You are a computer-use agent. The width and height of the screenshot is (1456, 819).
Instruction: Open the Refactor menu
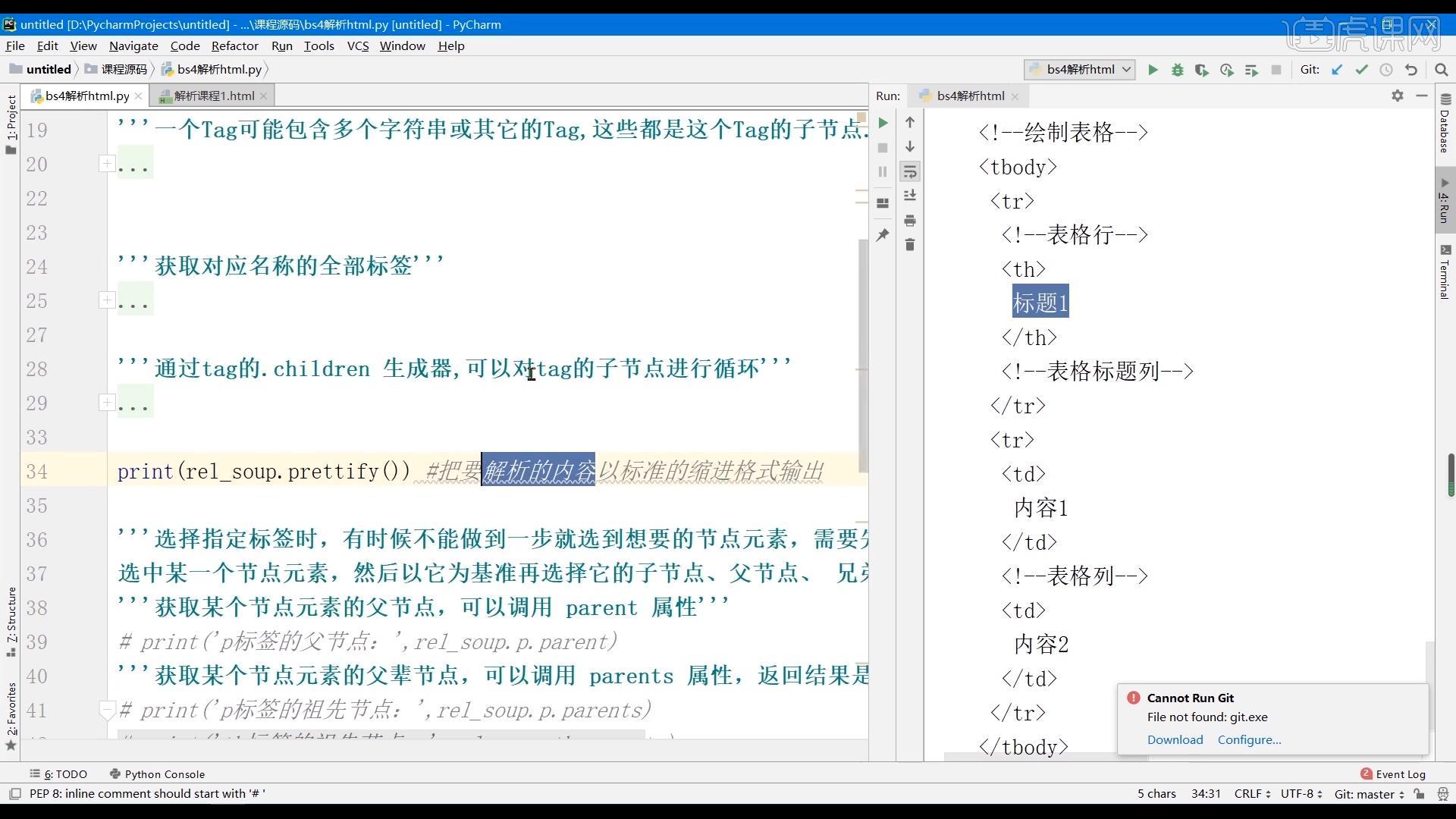pos(234,45)
